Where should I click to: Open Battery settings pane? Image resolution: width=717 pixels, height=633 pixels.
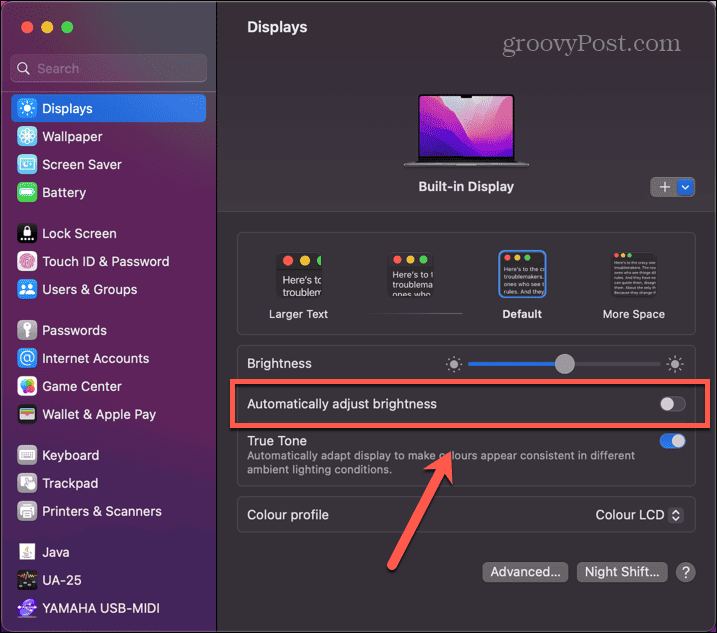108,192
